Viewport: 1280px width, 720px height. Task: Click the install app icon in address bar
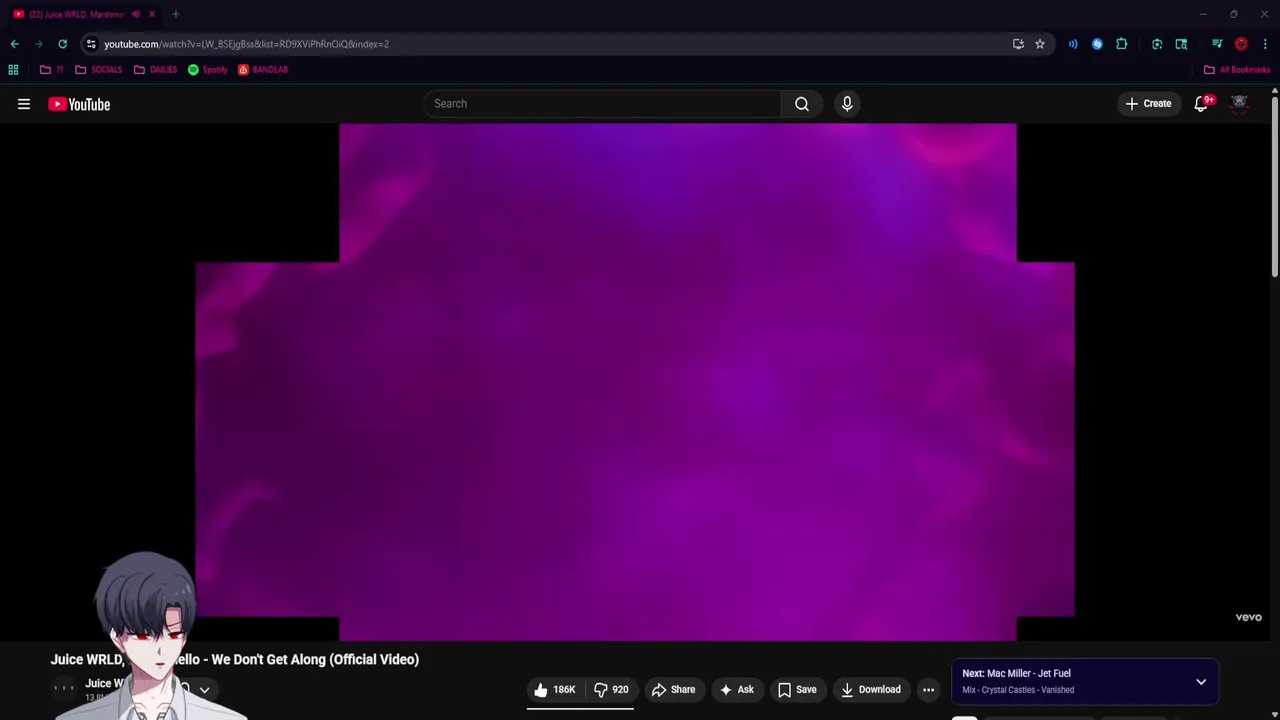[x=1018, y=44]
